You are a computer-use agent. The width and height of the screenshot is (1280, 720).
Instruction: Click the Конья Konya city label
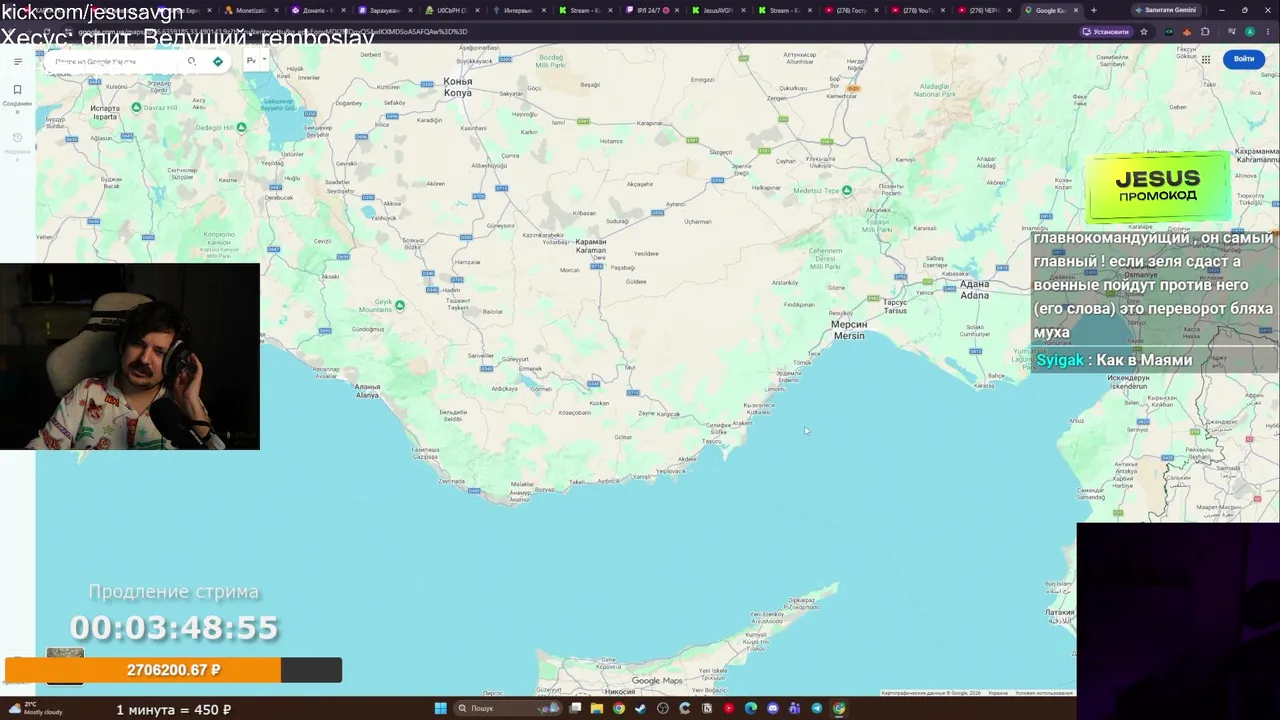(457, 87)
